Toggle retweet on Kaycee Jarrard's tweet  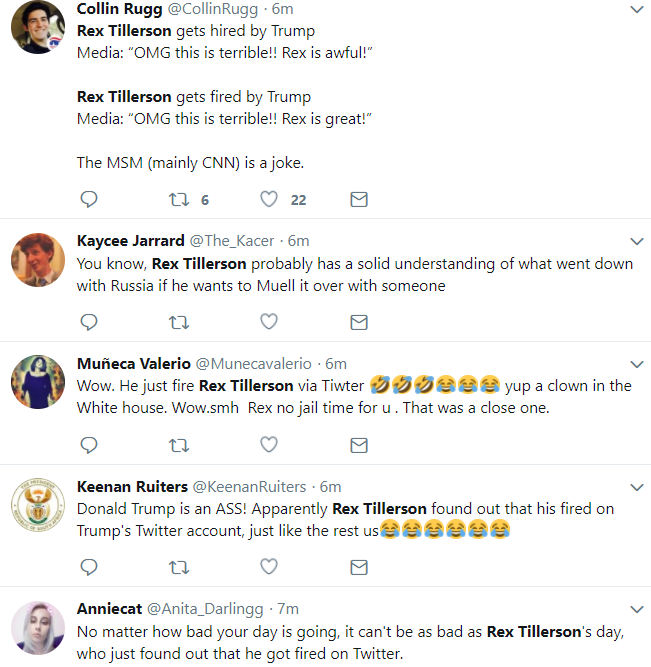tap(179, 321)
